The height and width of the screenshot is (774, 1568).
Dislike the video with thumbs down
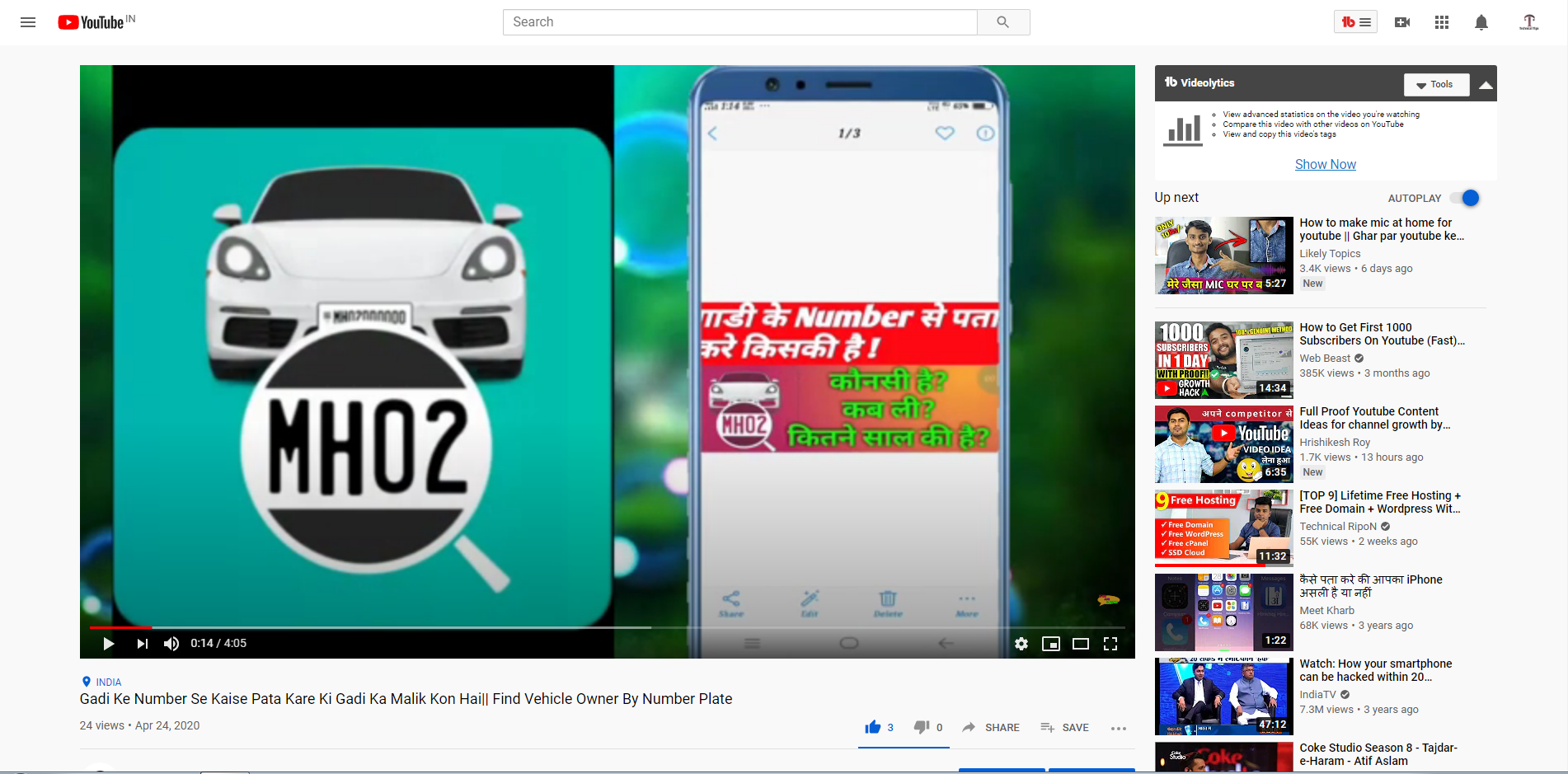(x=928, y=727)
